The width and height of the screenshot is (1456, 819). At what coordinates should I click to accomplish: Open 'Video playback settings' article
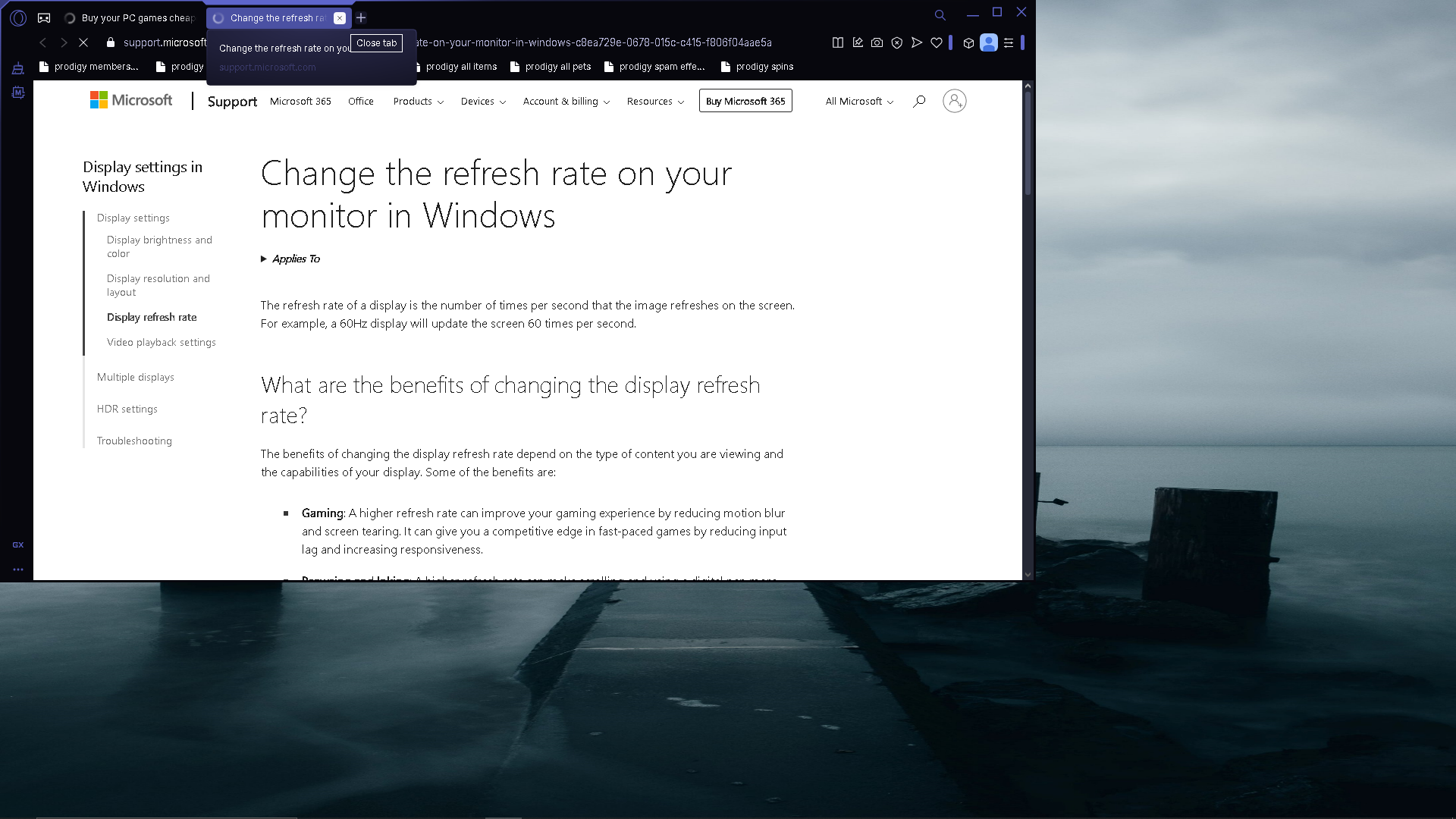[x=162, y=342]
